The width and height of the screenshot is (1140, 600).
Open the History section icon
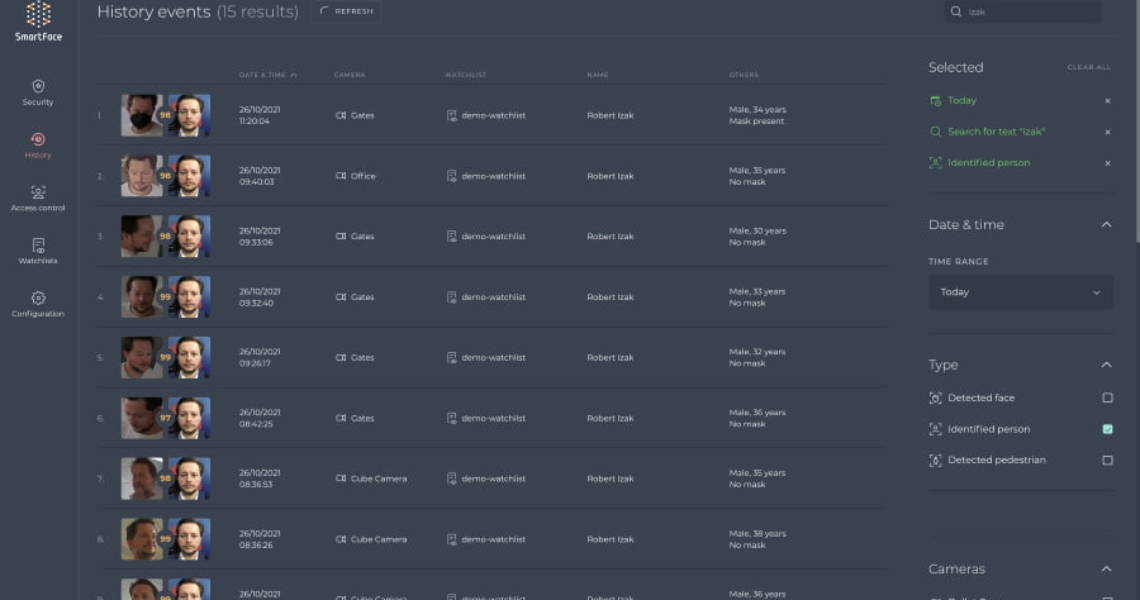tap(38, 140)
